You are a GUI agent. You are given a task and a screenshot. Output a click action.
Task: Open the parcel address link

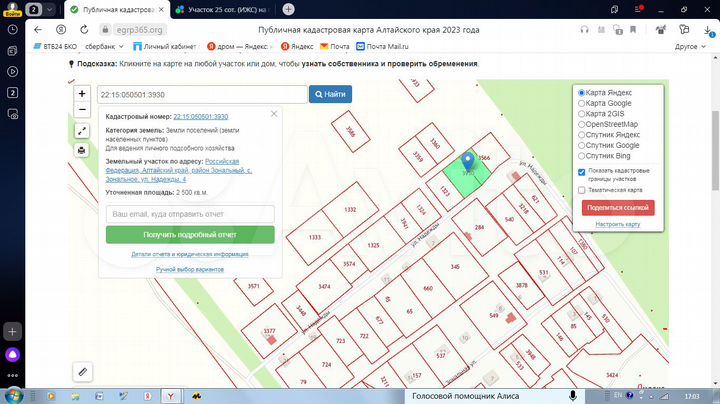pos(179,170)
